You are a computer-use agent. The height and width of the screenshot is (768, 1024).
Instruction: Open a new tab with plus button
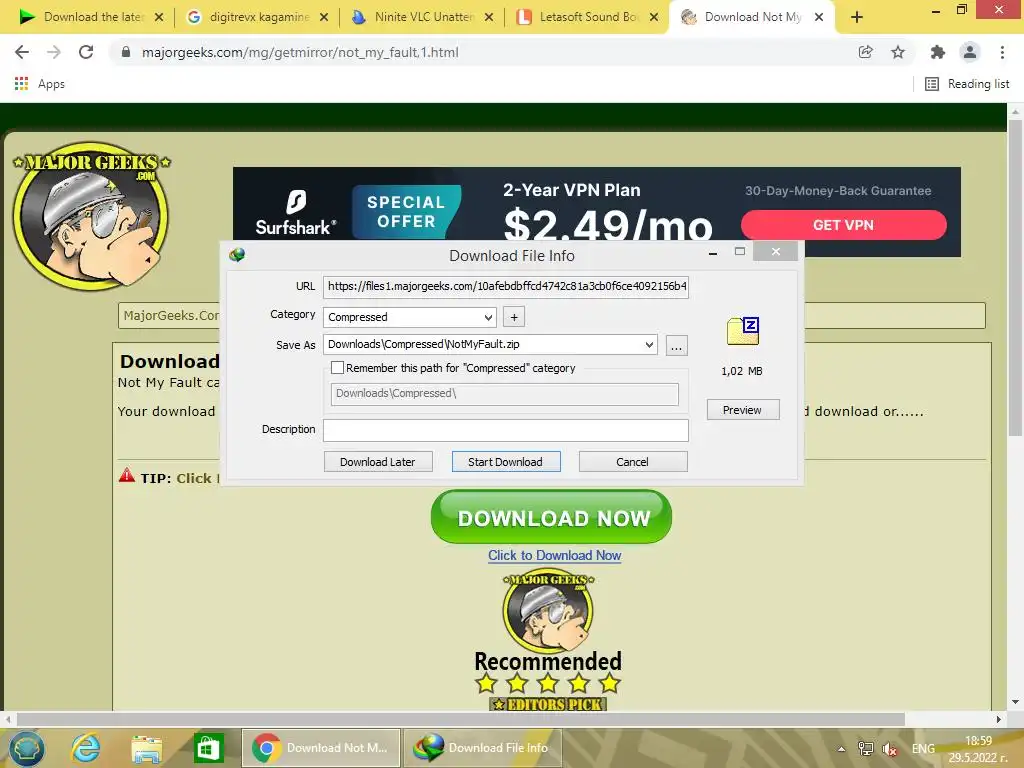click(x=857, y=18)
